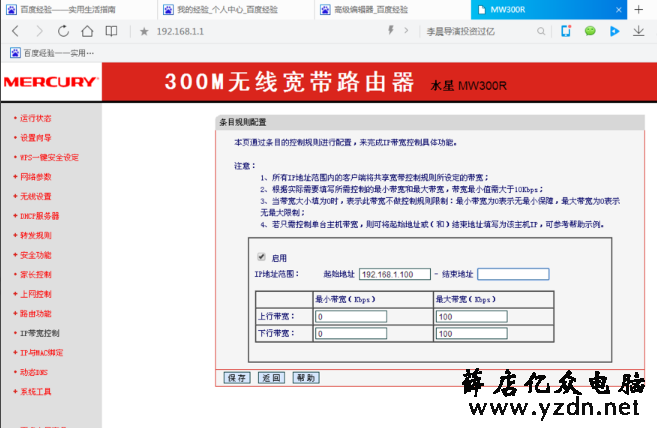Reload the router page
The width and height of the screenshot is (657, 428).
pos(63,31)
